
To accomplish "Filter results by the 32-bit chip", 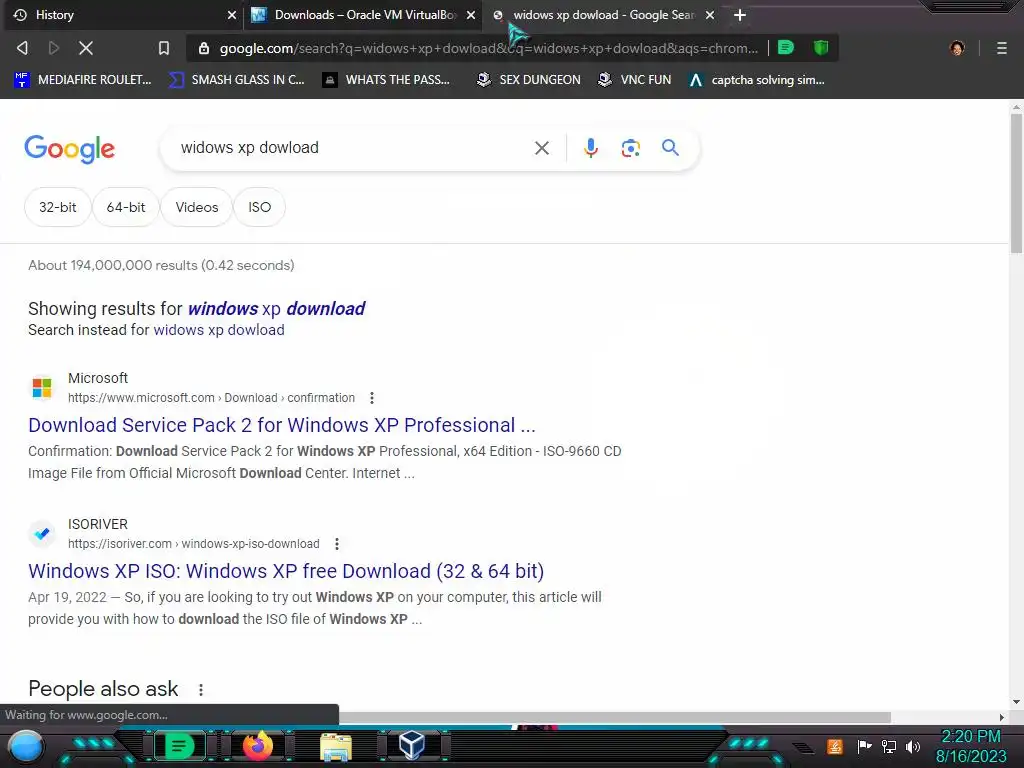I will [57, 207].
